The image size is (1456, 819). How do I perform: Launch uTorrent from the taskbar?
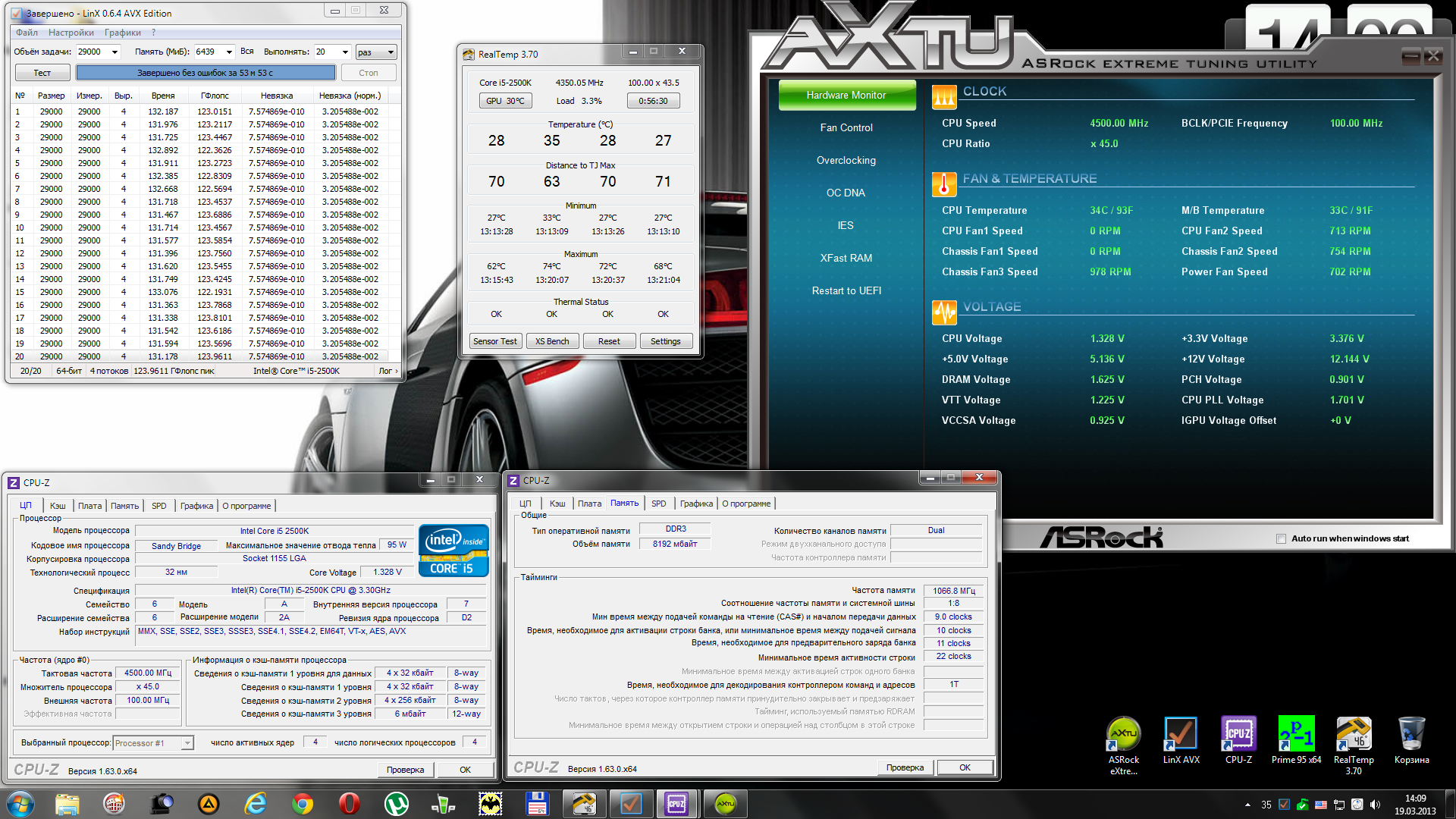(396, 804)
